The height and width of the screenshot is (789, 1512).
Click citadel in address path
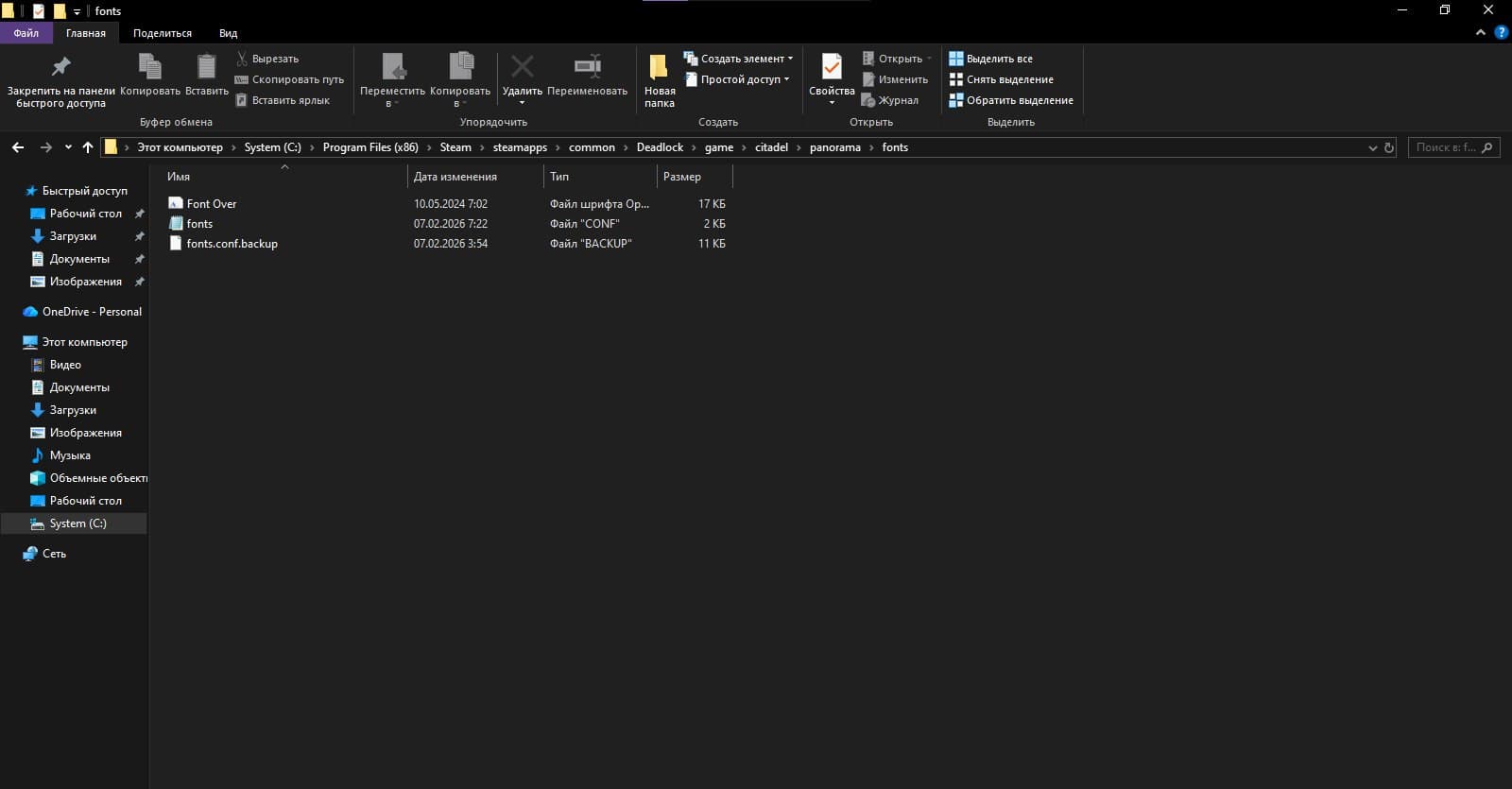771,147
